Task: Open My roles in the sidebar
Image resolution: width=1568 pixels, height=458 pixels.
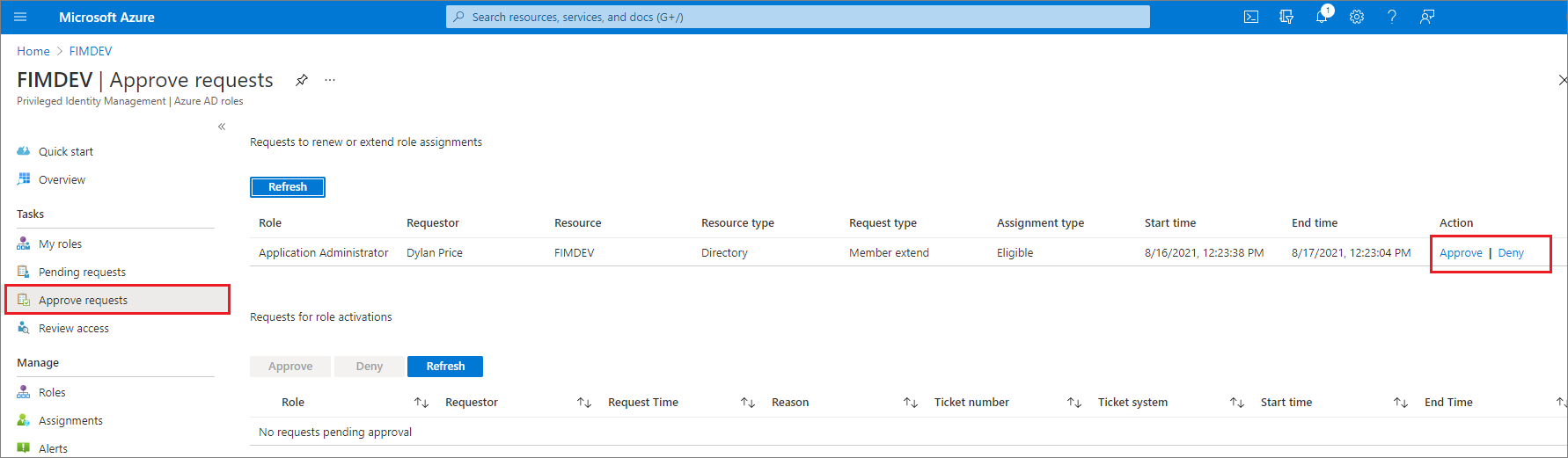Action: coord(60,244)
